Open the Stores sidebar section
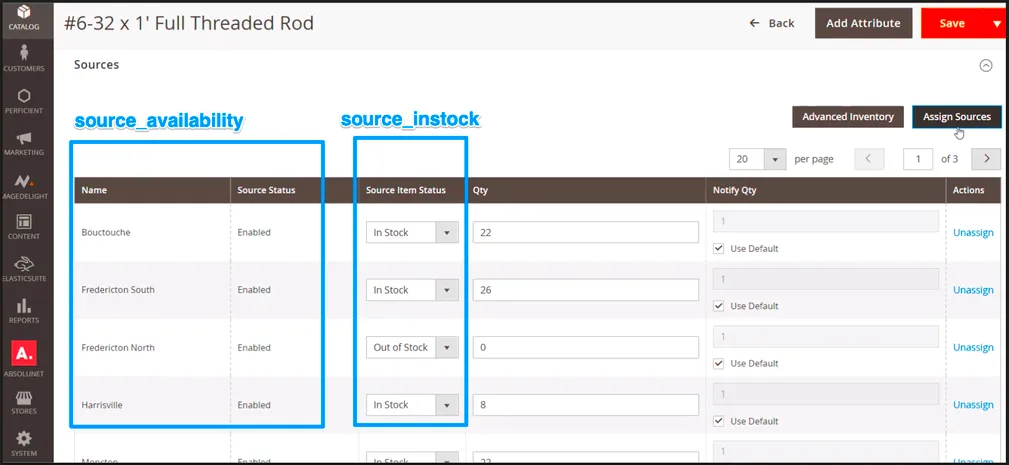 pos(24,403)
